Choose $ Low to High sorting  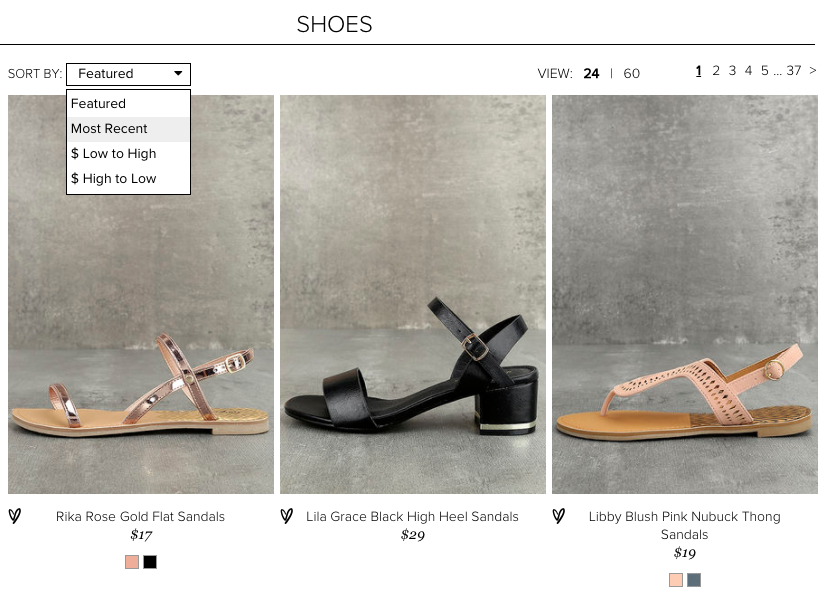[x=113, y=153]
